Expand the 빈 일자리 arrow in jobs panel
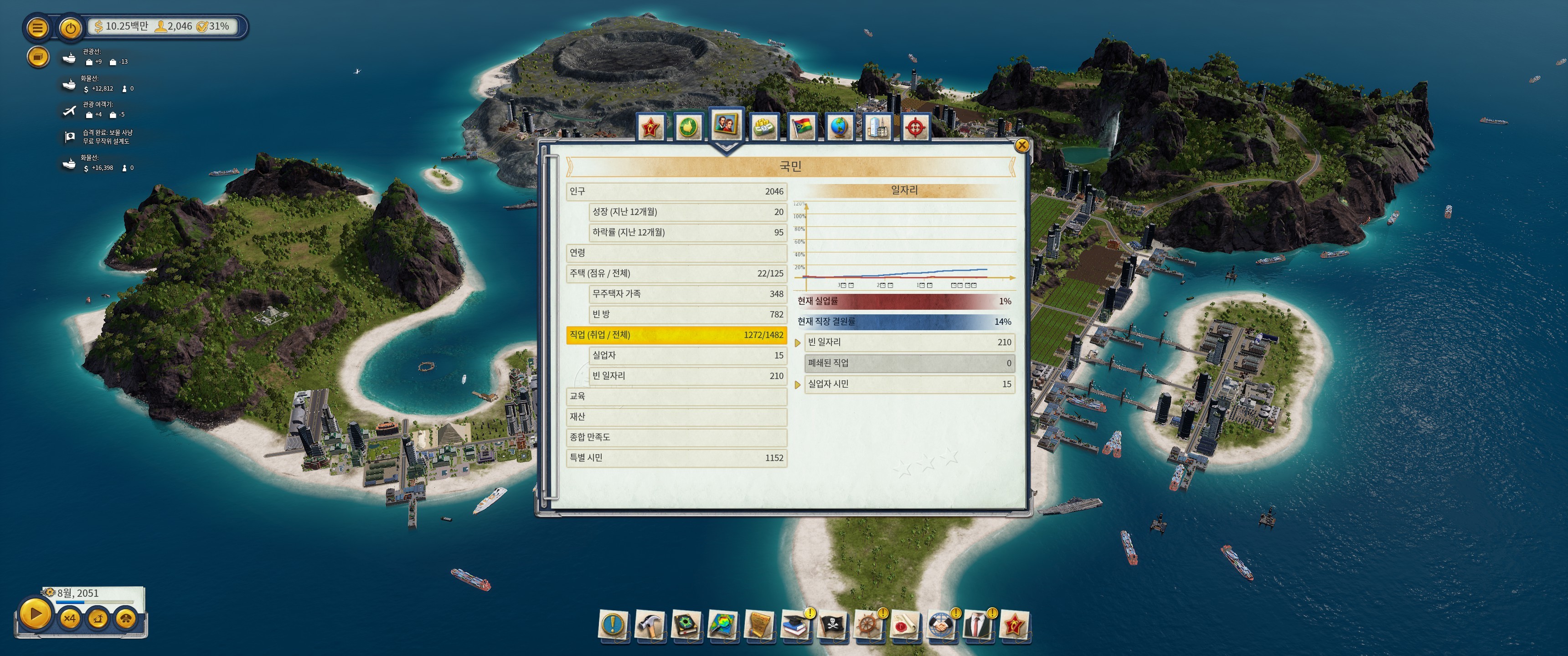Viewport: 1568px width, 656px height. (x=797, y=343)
